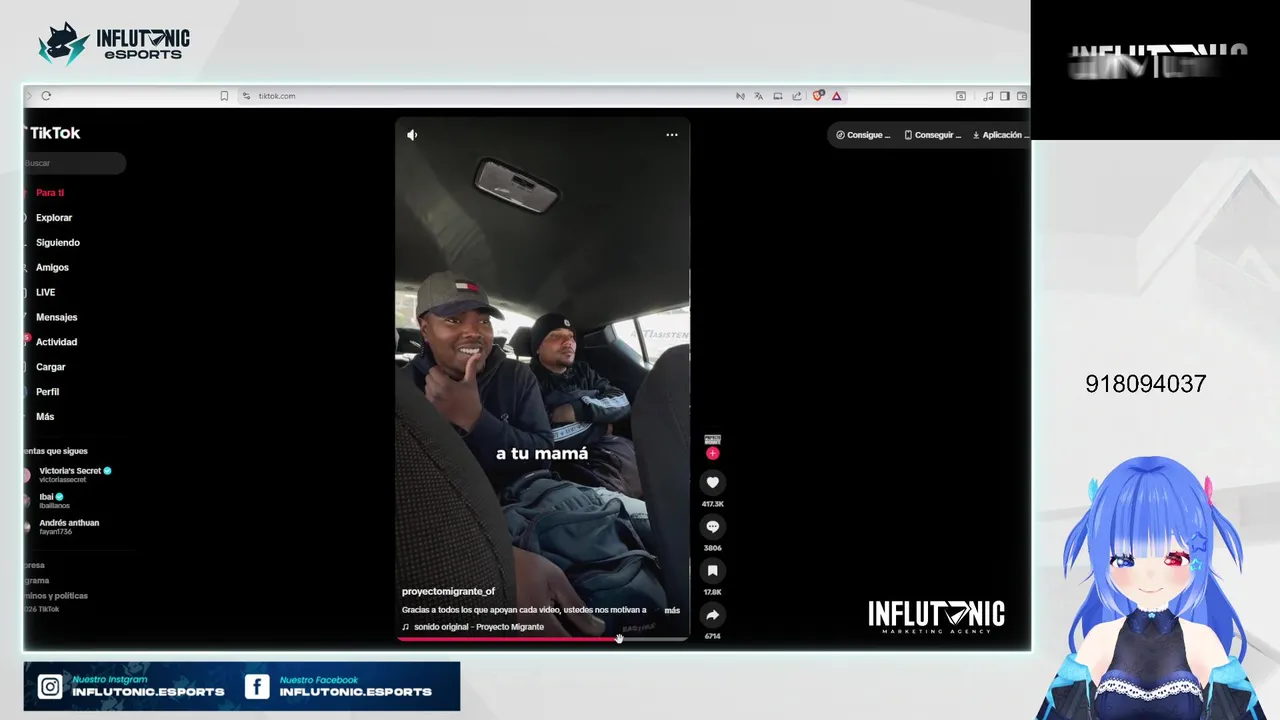Screen dimensions: 1280x720
Task: Open the video three-dots options menu
Action: point(672,135)
